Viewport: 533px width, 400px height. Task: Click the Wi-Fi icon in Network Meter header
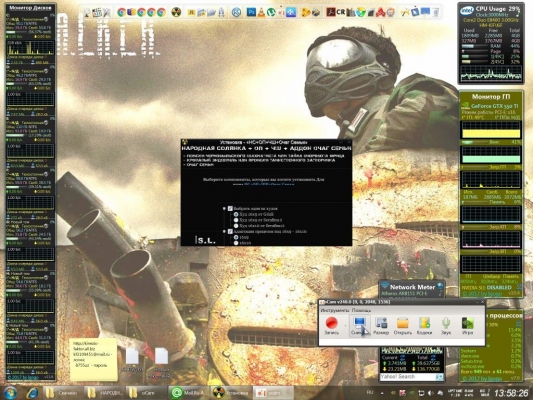[384, 286]
